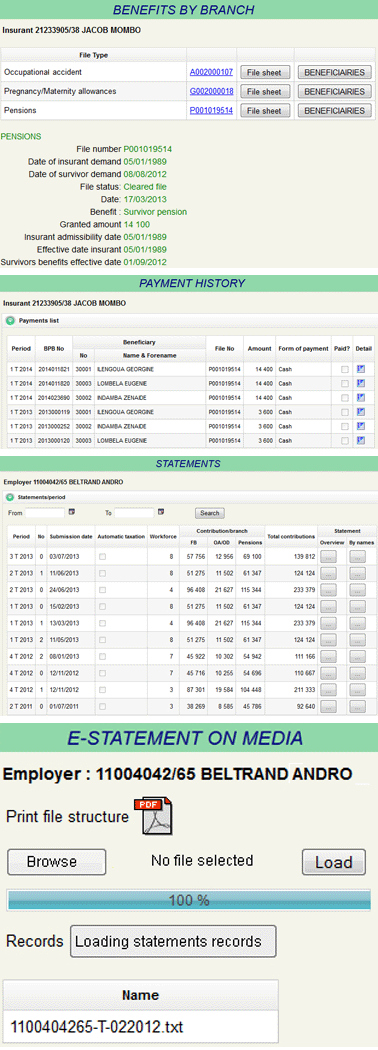
Task: Select file 1100404265-T-022012.txt
Action: [141, 1027]
